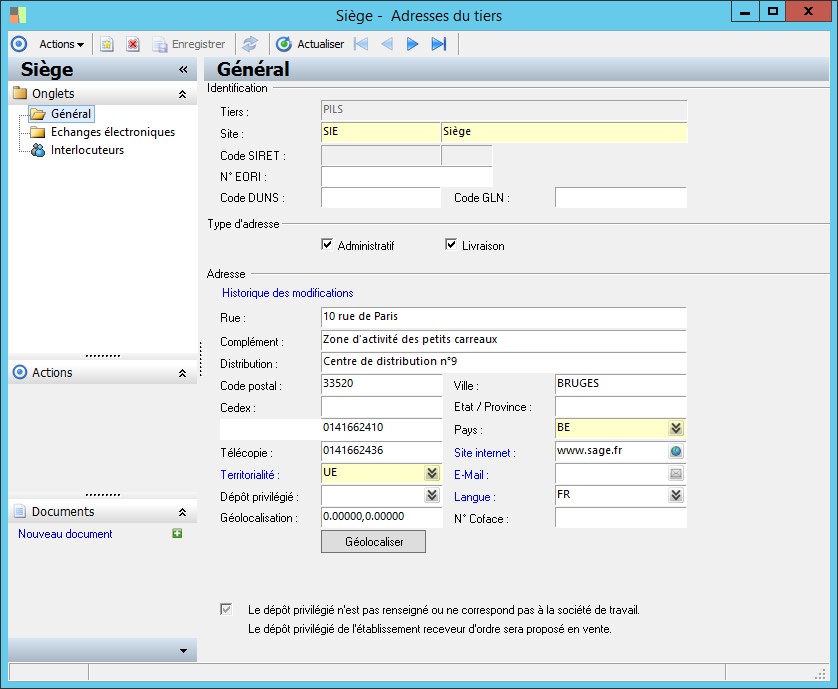The image size is (838, 689).
Task: Expand the Territorialité dropdown
Action: [x=432, y=474]
